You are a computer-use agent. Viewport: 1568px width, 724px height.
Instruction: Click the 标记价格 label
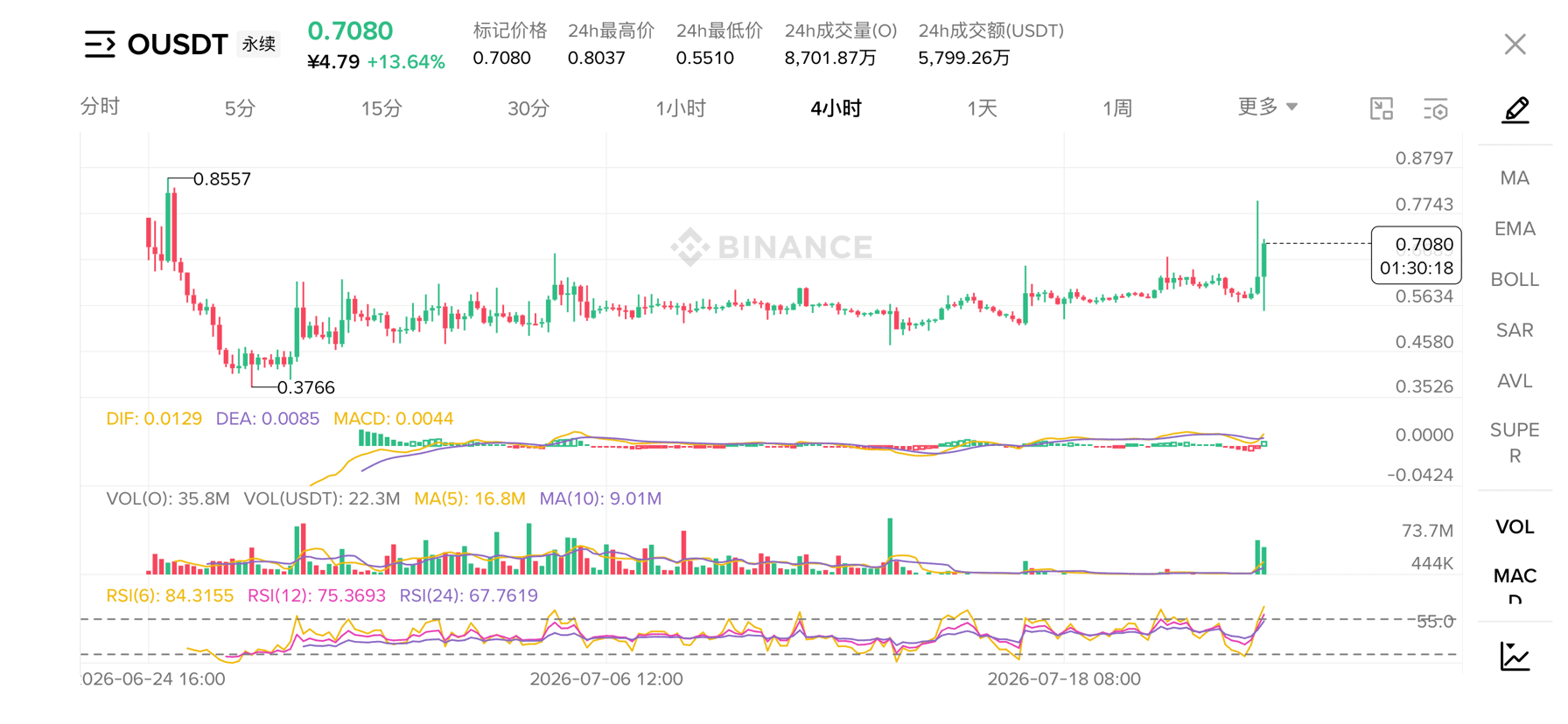509,31
